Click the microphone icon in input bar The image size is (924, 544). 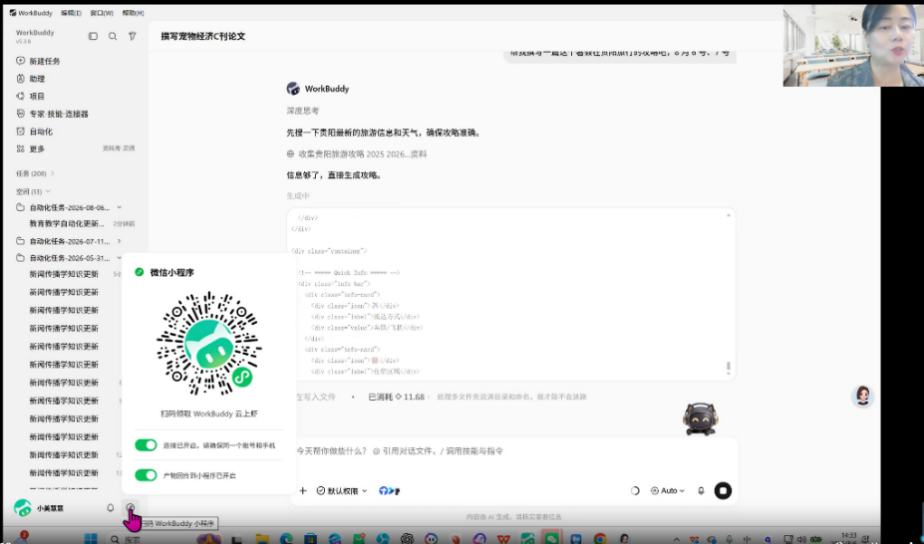[x=701, y=490]
